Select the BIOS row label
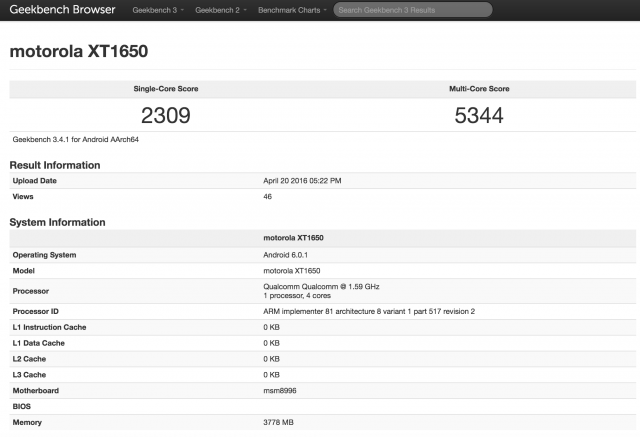 (x=22, y=407)
